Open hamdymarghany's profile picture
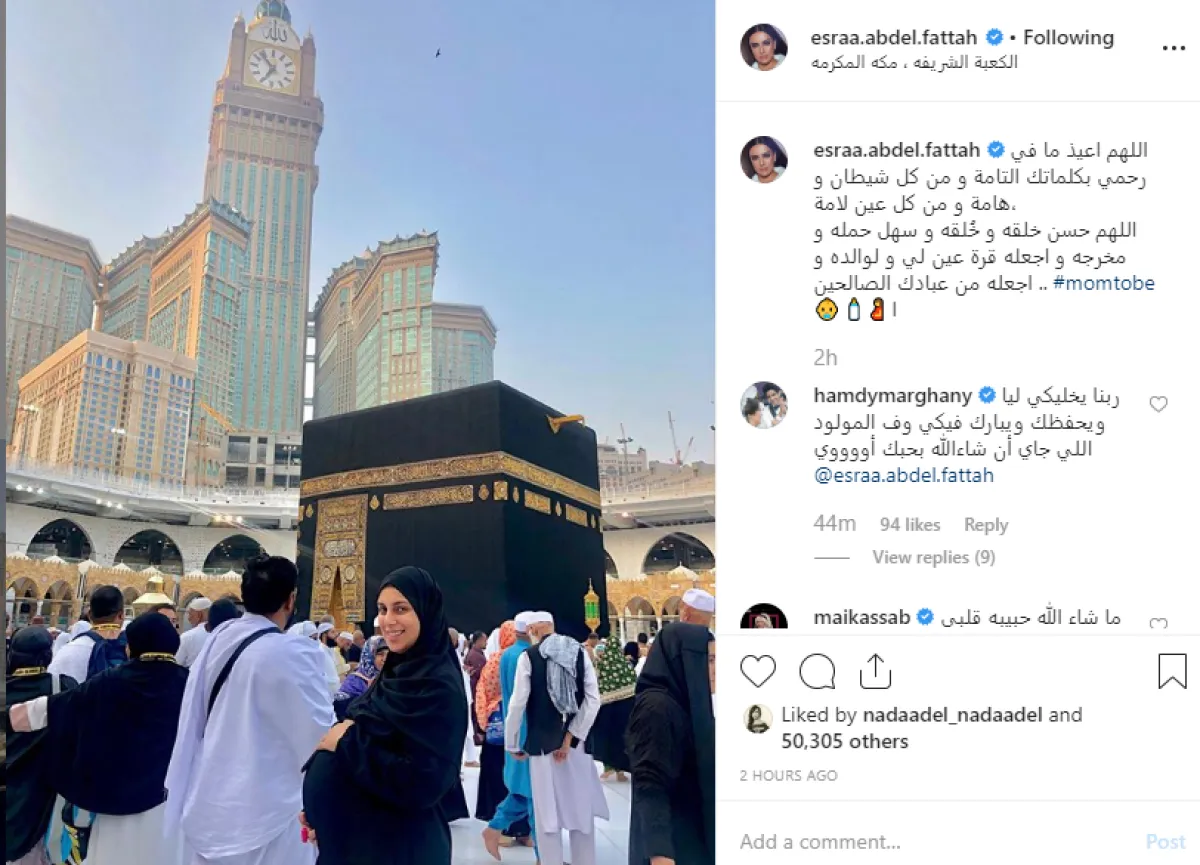The image size is (1200, 865). tap(764, 405)
